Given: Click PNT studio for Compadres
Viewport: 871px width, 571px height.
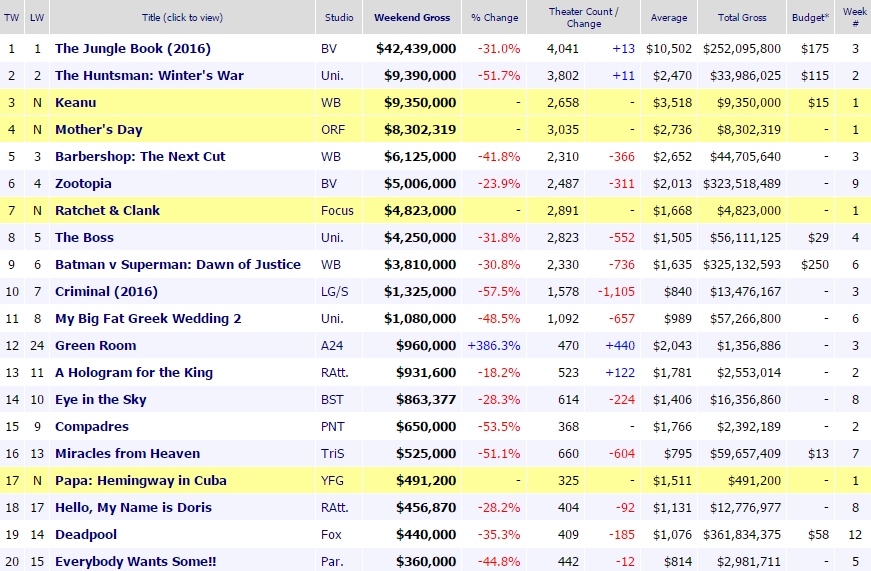Looking at the screenshot, I should 333,427.
